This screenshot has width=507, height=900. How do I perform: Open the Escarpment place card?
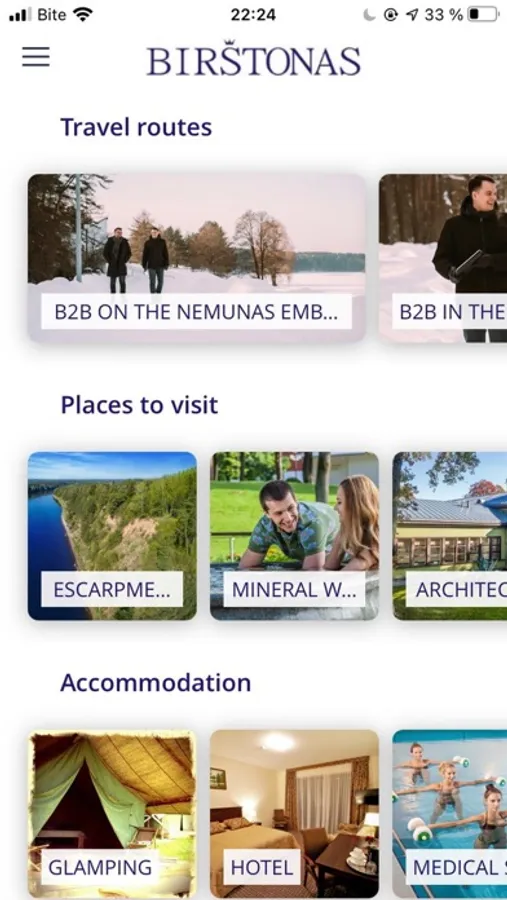[x=112, y=536]
